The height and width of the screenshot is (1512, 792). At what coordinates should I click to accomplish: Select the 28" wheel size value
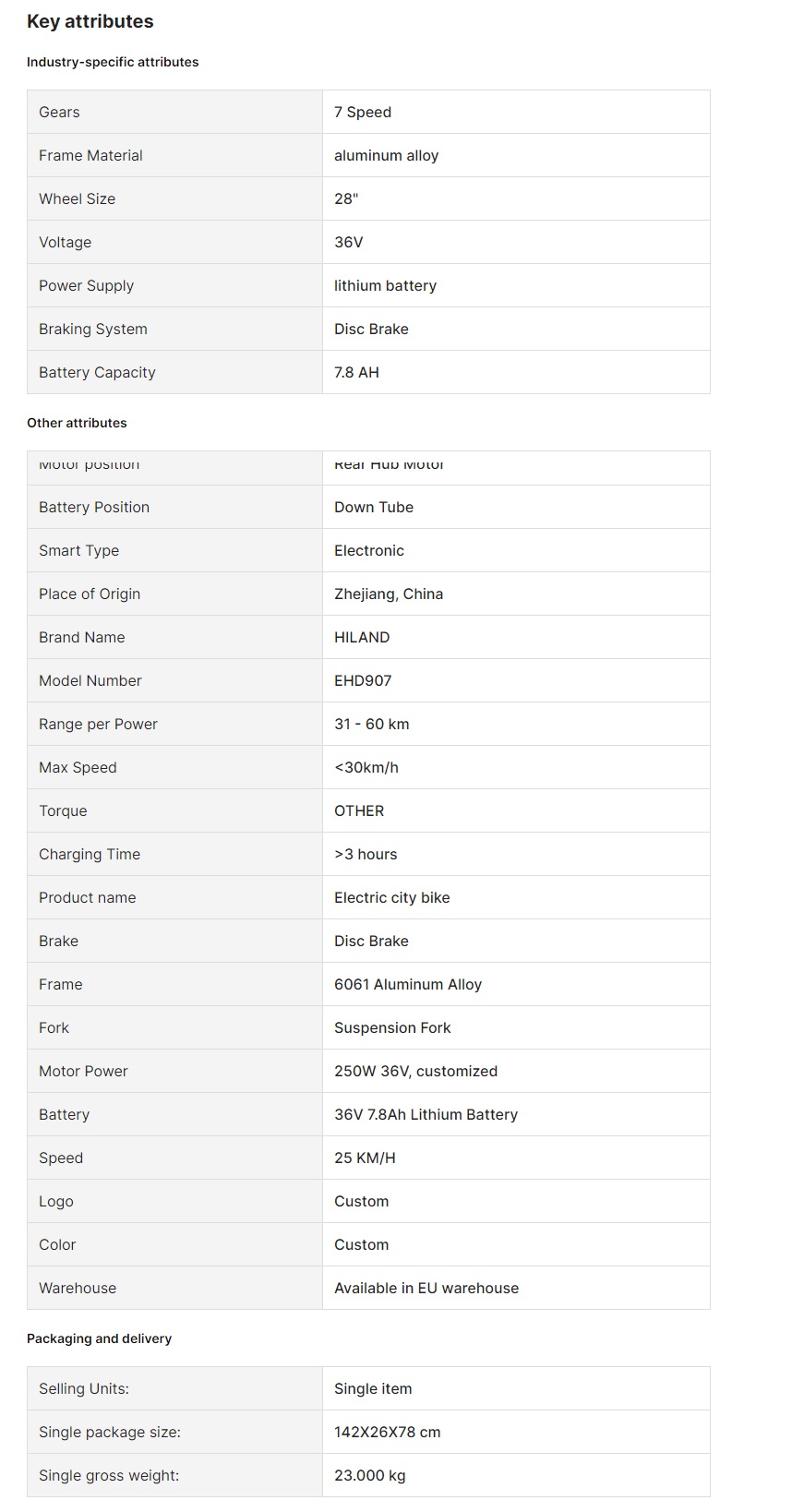tap(346, 198)
